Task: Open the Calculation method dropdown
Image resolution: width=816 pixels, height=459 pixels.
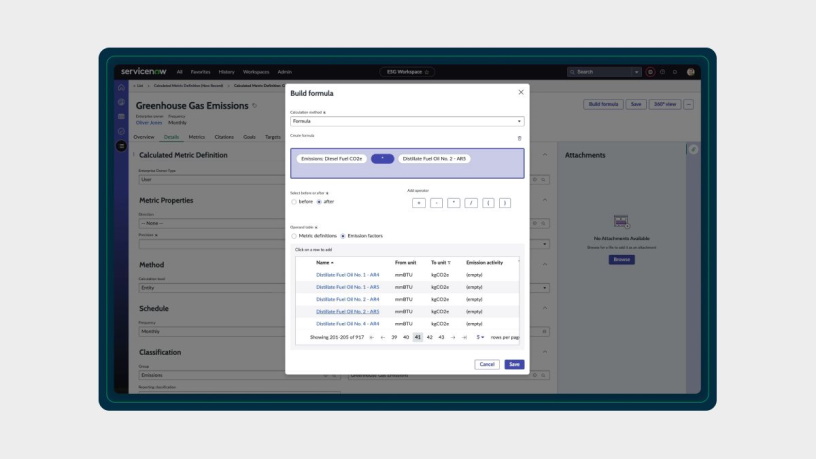Action: point(407,121)
